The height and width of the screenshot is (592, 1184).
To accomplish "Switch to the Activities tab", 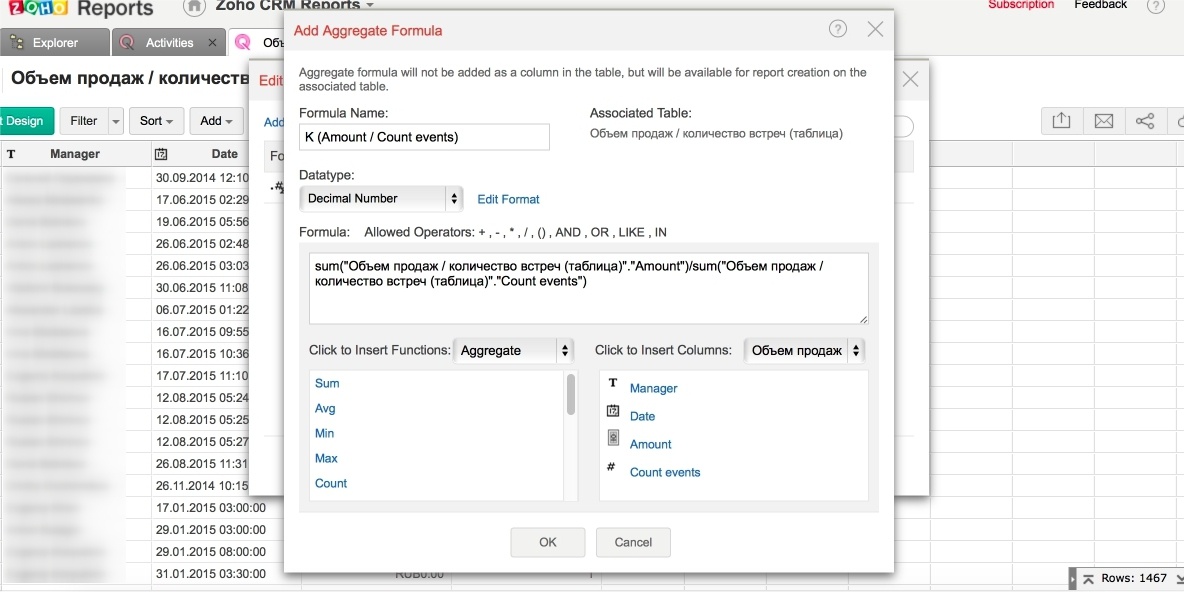I will click(x=169, y=43).
